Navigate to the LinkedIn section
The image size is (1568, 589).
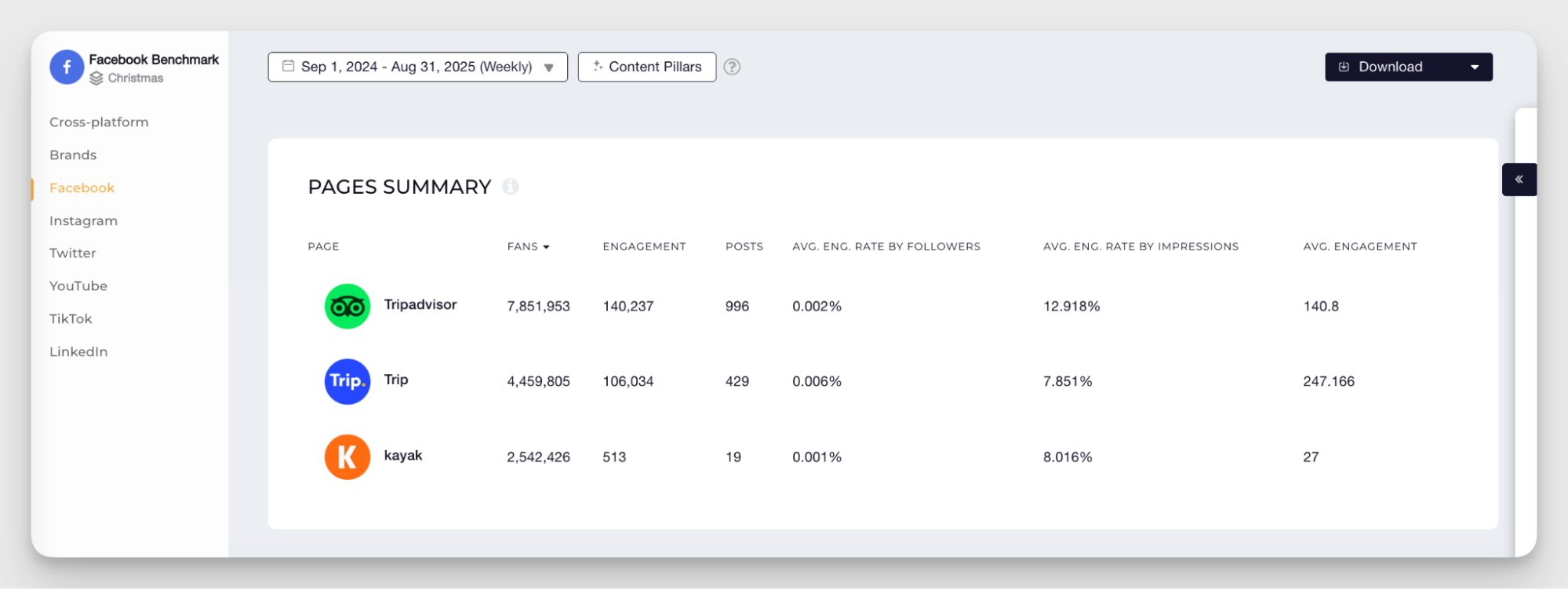[78, 352]
